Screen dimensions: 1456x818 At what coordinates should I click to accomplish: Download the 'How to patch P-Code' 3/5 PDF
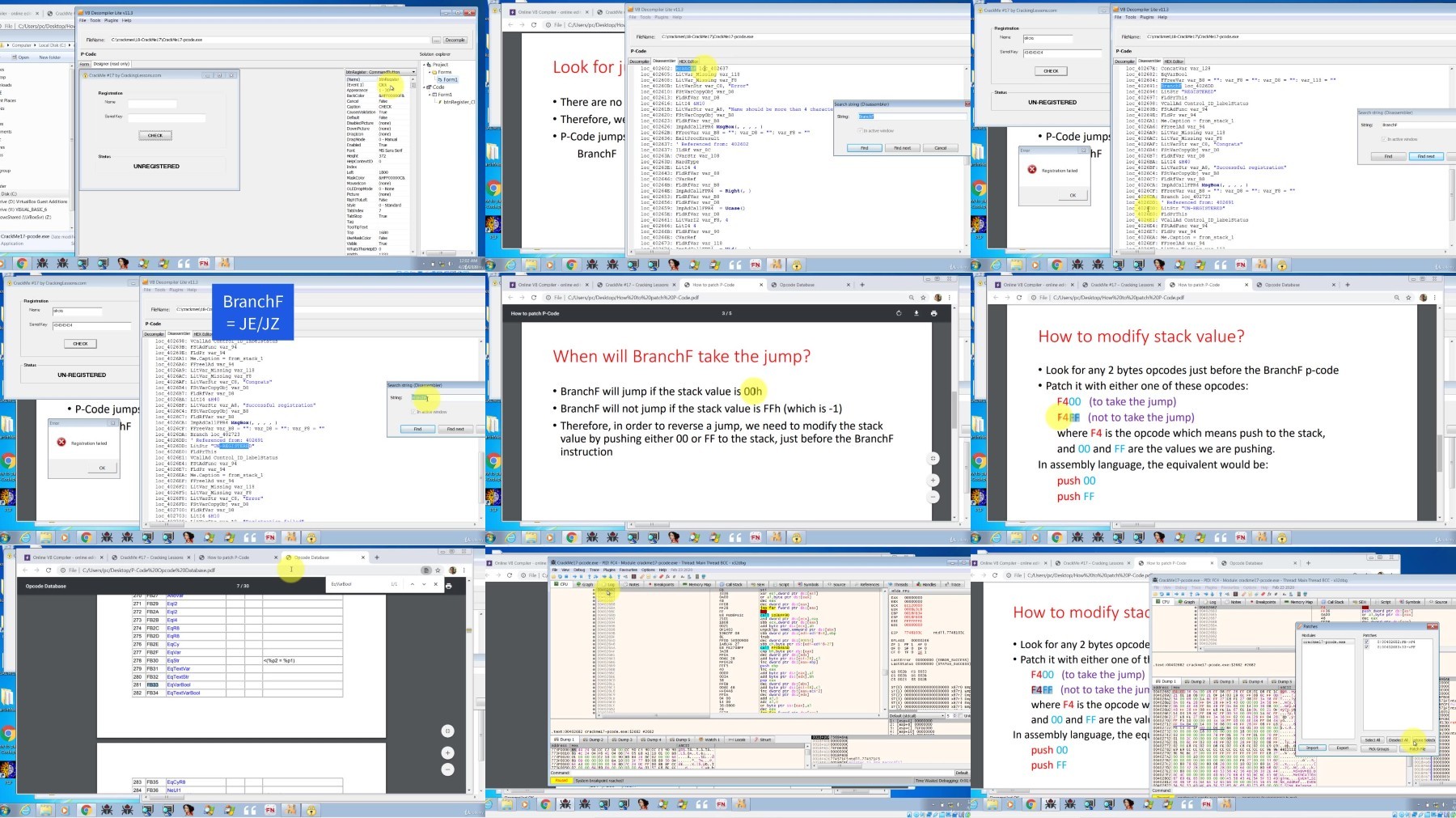pos(916,313)
